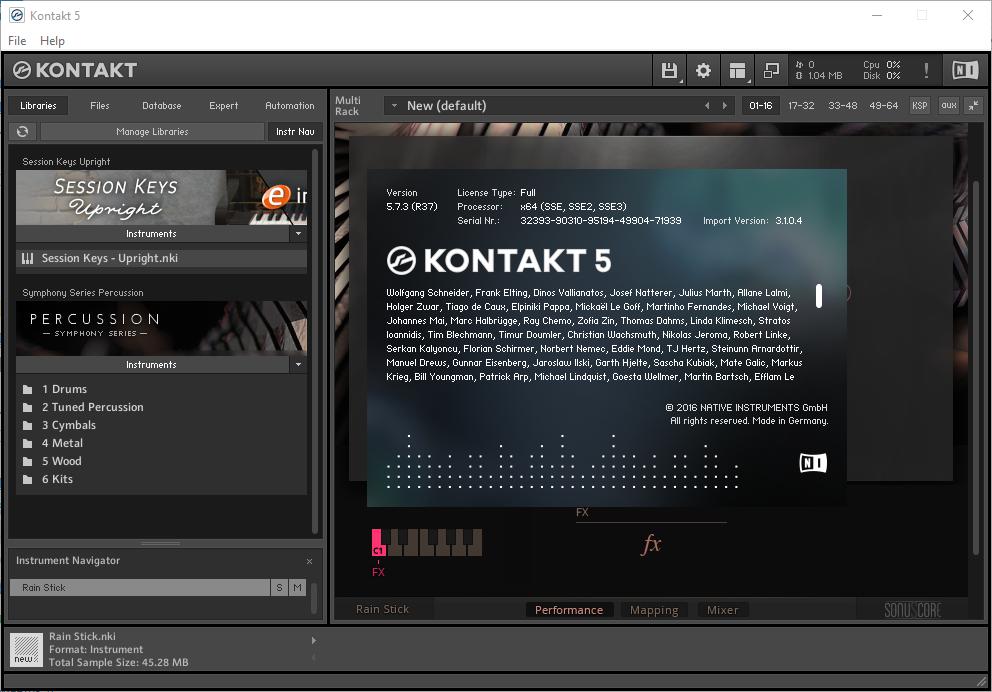Click the Session Keys Upright library banner
Image resolution: width=992 pixels, height=692 pixels.
(161, 197)
